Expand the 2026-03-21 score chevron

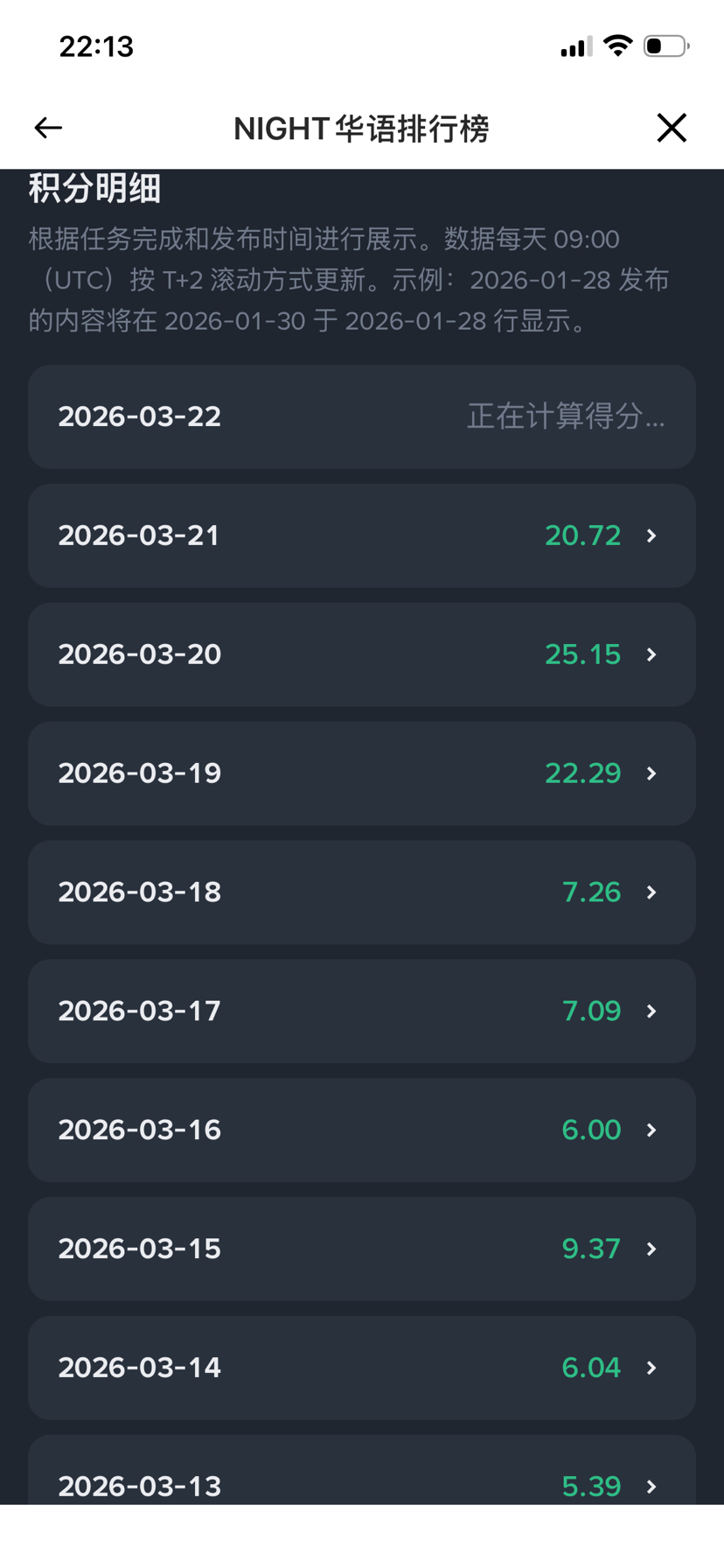click(651, 535)
